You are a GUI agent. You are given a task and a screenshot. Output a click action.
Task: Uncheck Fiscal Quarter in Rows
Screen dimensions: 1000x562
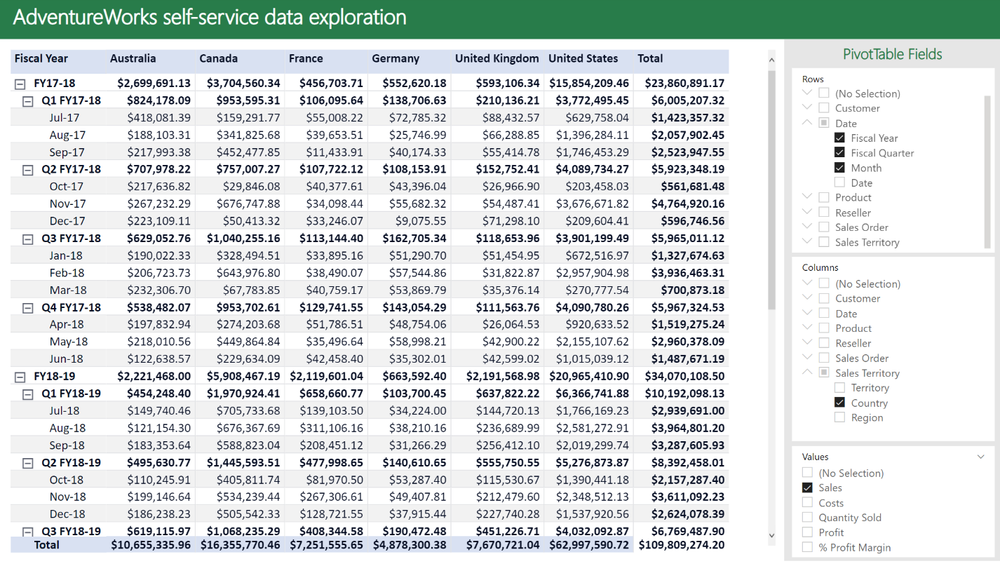839,152
